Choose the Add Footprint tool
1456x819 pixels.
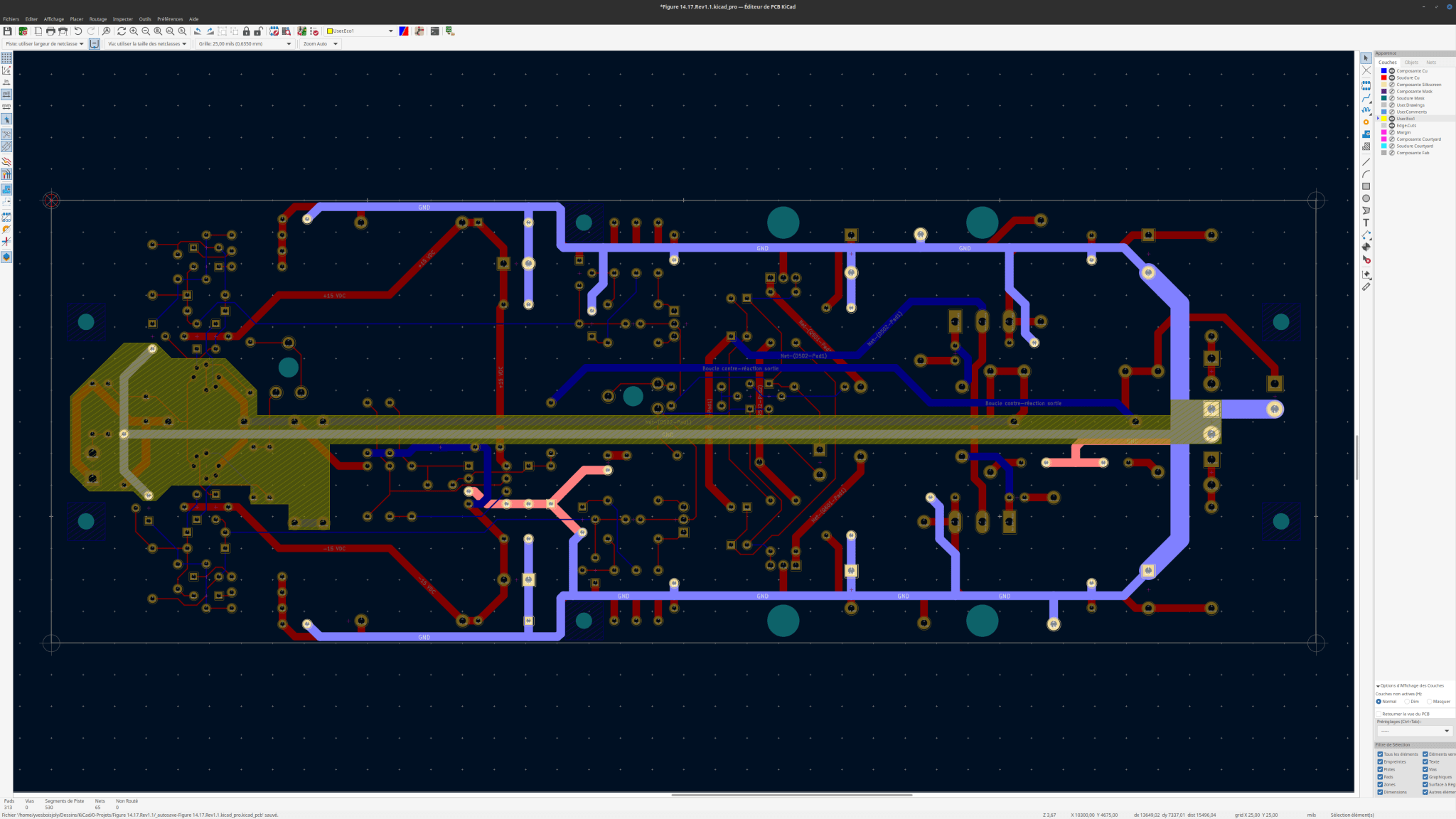[1366, 85]
